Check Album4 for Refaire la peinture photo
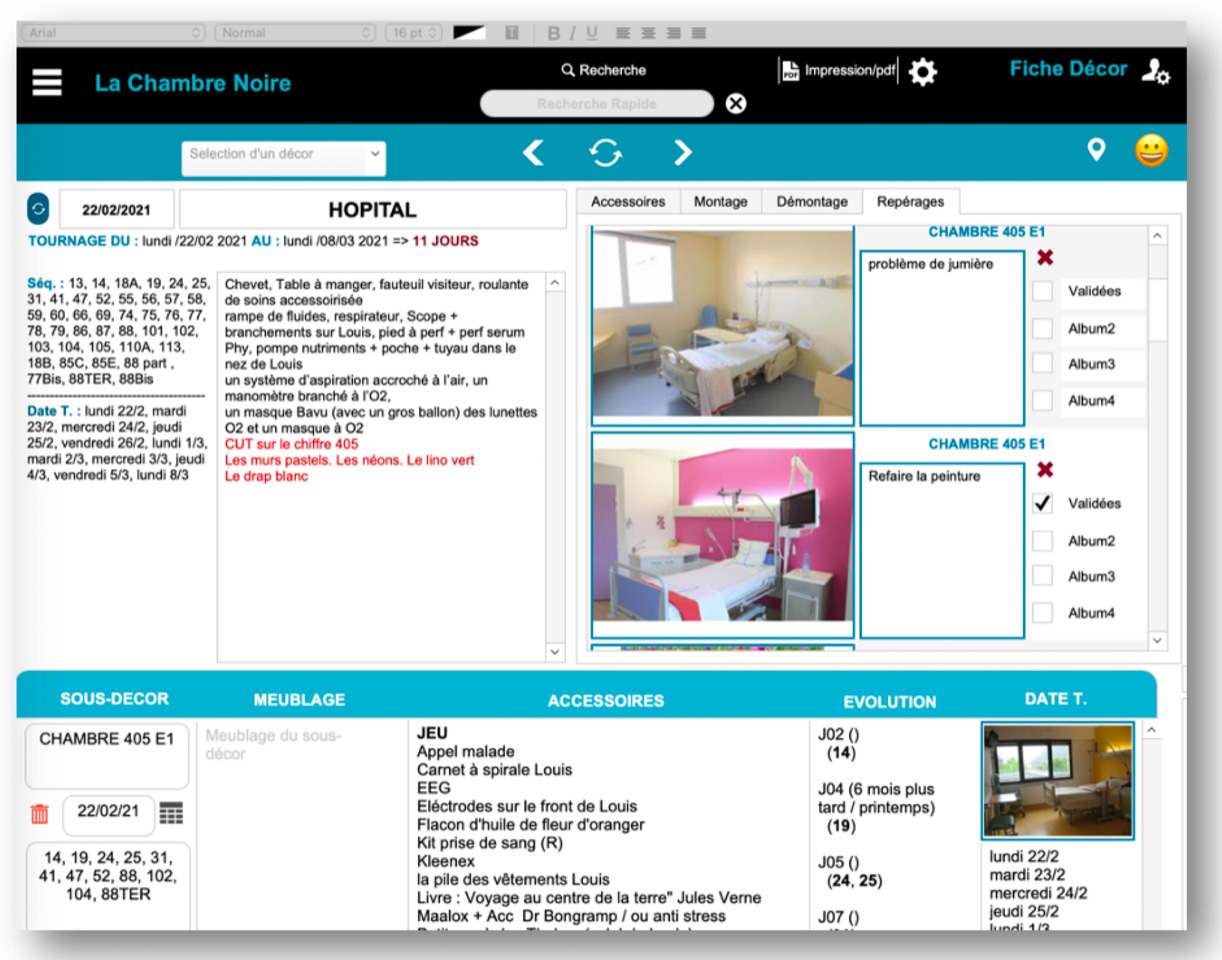 [1043, 613]
